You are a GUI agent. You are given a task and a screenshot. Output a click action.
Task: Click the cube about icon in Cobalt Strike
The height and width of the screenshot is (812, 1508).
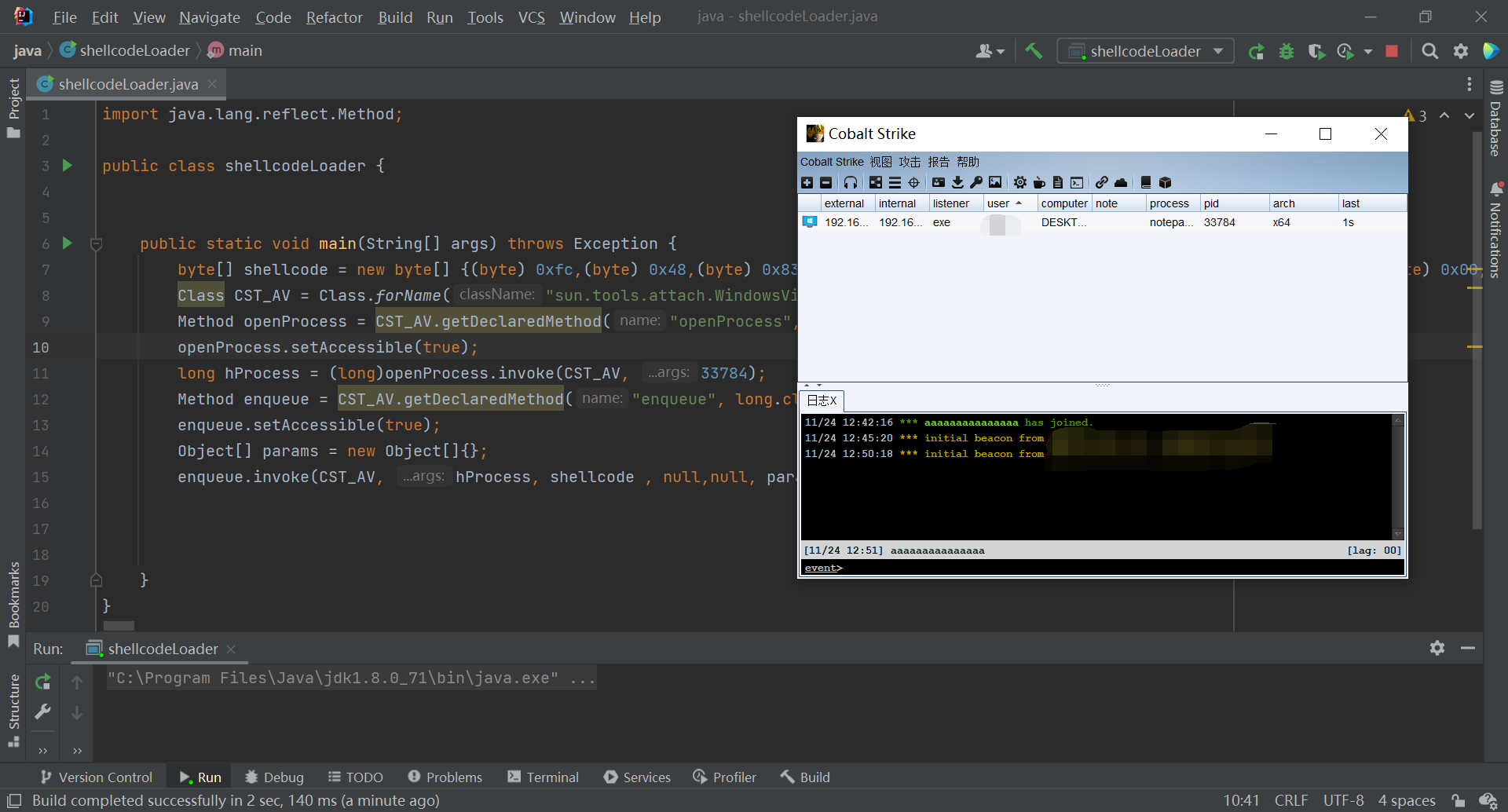(1166, 182)
